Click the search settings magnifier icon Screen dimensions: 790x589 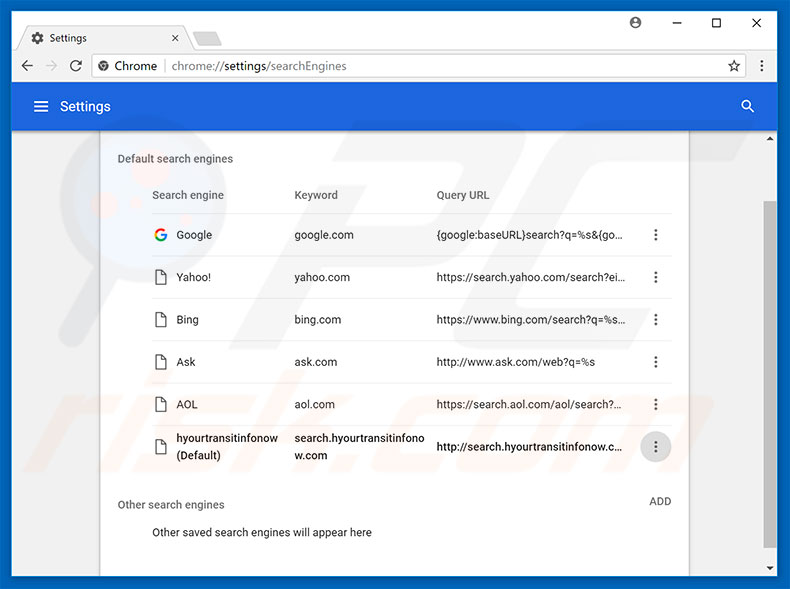pos(747,107)
